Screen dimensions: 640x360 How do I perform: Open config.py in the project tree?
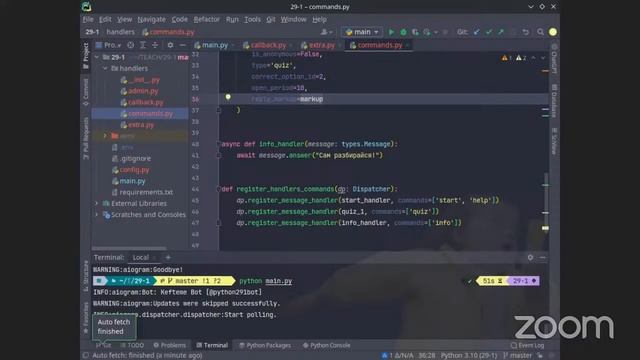click(134, 169)
